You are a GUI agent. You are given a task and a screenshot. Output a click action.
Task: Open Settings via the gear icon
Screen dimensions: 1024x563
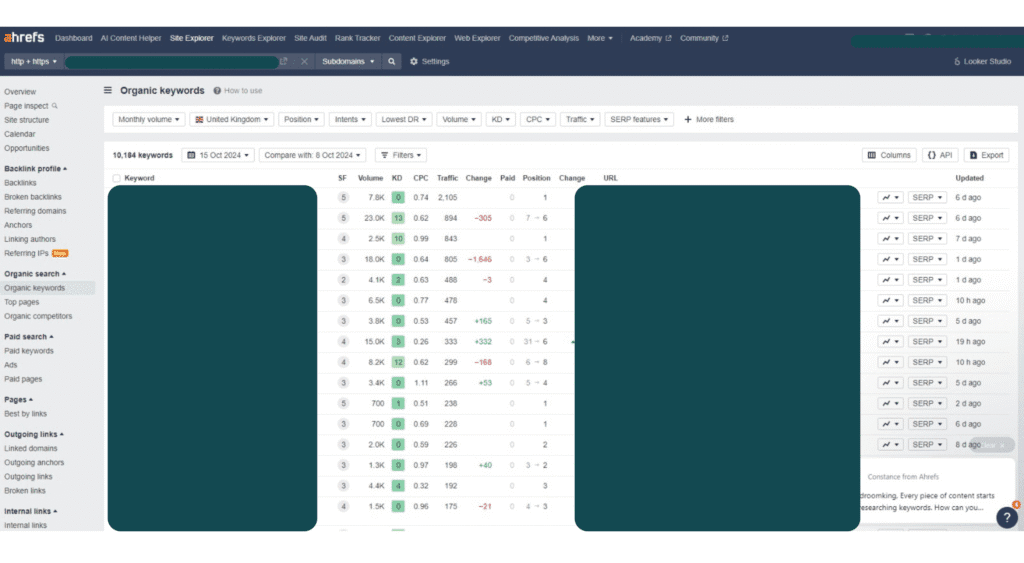tap(414, 61)
